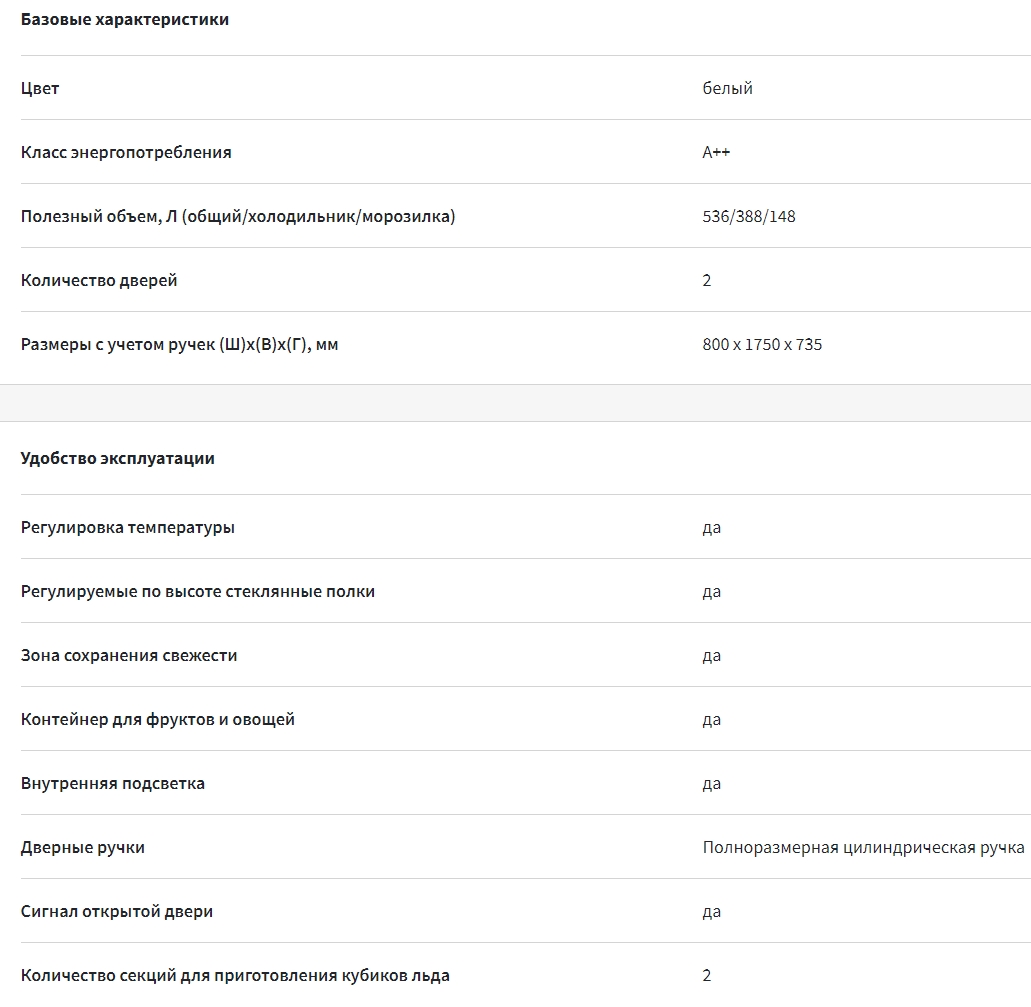Screen dimensions: 1031x1007
Task: Click the "Полезный объем, Л" label
Action: coord(238,216)
